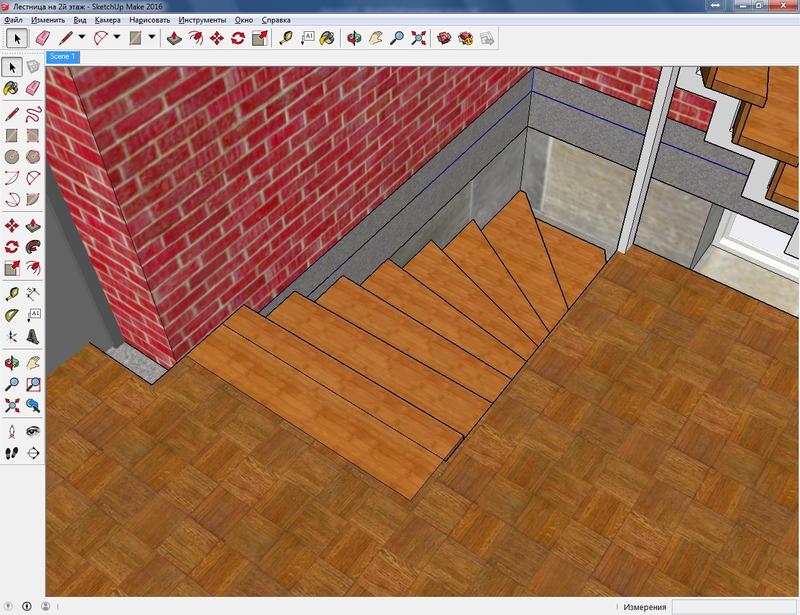Switch to the Scene 1 tab
Screen dimensions: 800x615
pyautogui.click(x=63, y=57)
